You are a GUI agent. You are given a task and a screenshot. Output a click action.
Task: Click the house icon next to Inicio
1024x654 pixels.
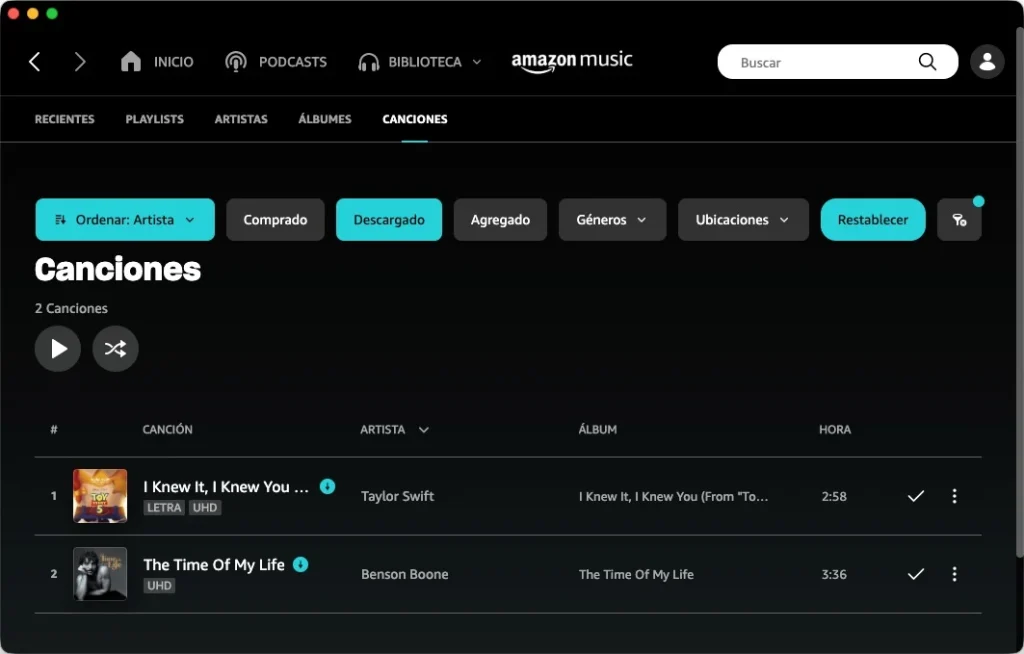click(x=131, y=61)
